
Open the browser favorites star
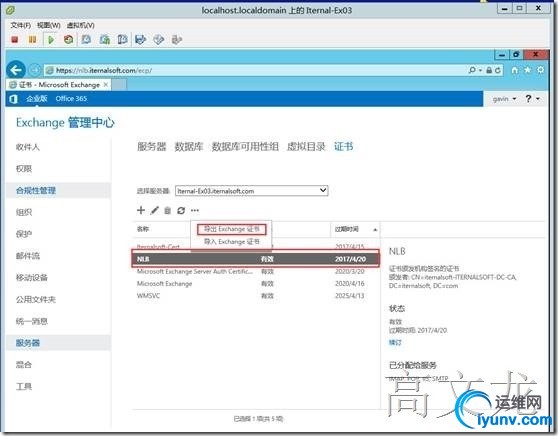[x=527, y=70]
